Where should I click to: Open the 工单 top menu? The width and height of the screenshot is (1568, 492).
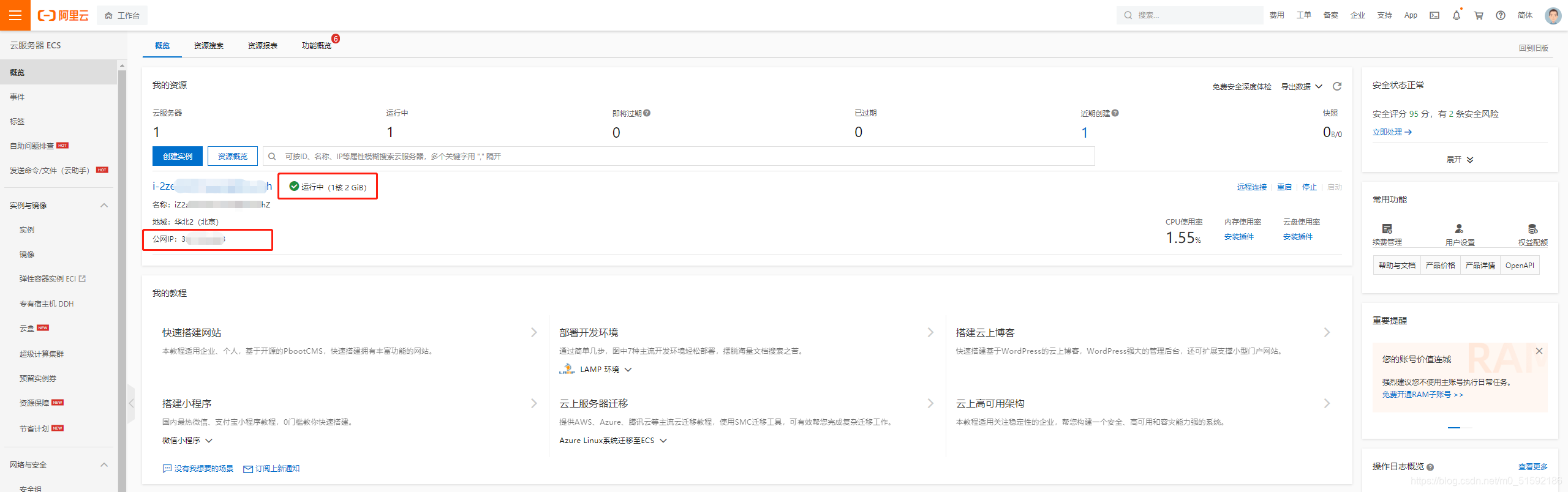tap(1304, 15)
